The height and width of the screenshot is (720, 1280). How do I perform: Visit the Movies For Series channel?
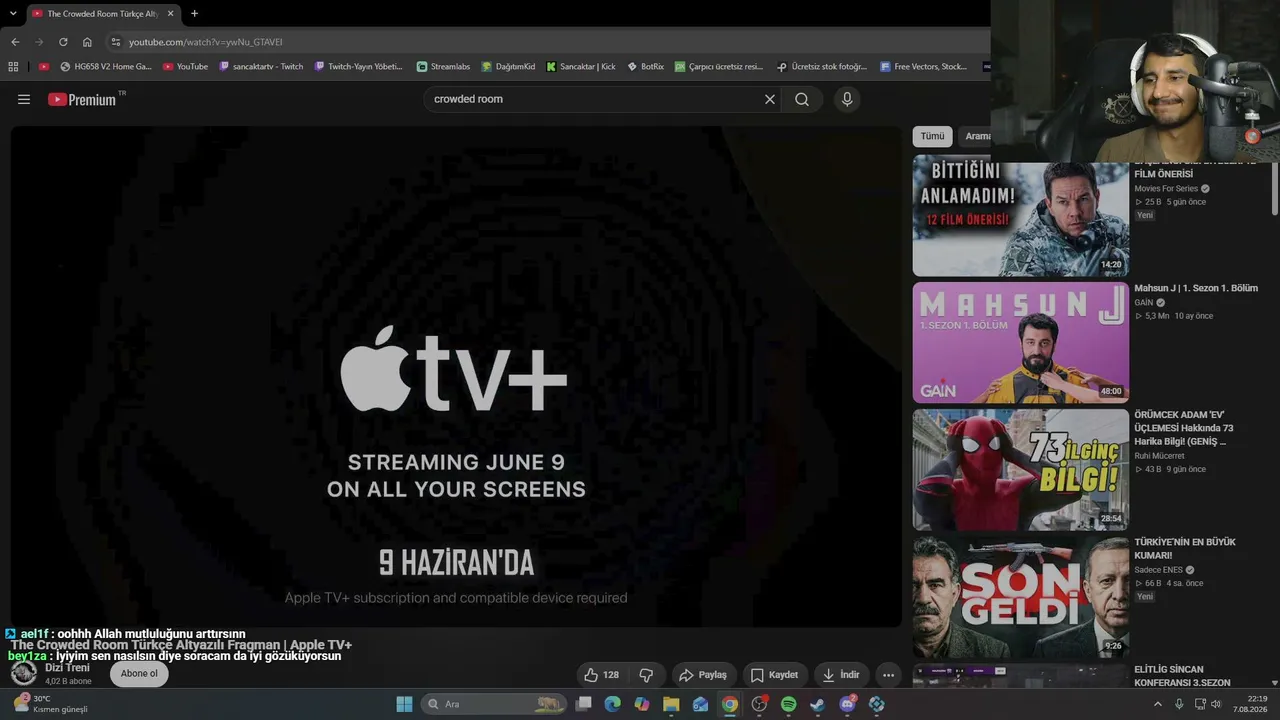1166,188
